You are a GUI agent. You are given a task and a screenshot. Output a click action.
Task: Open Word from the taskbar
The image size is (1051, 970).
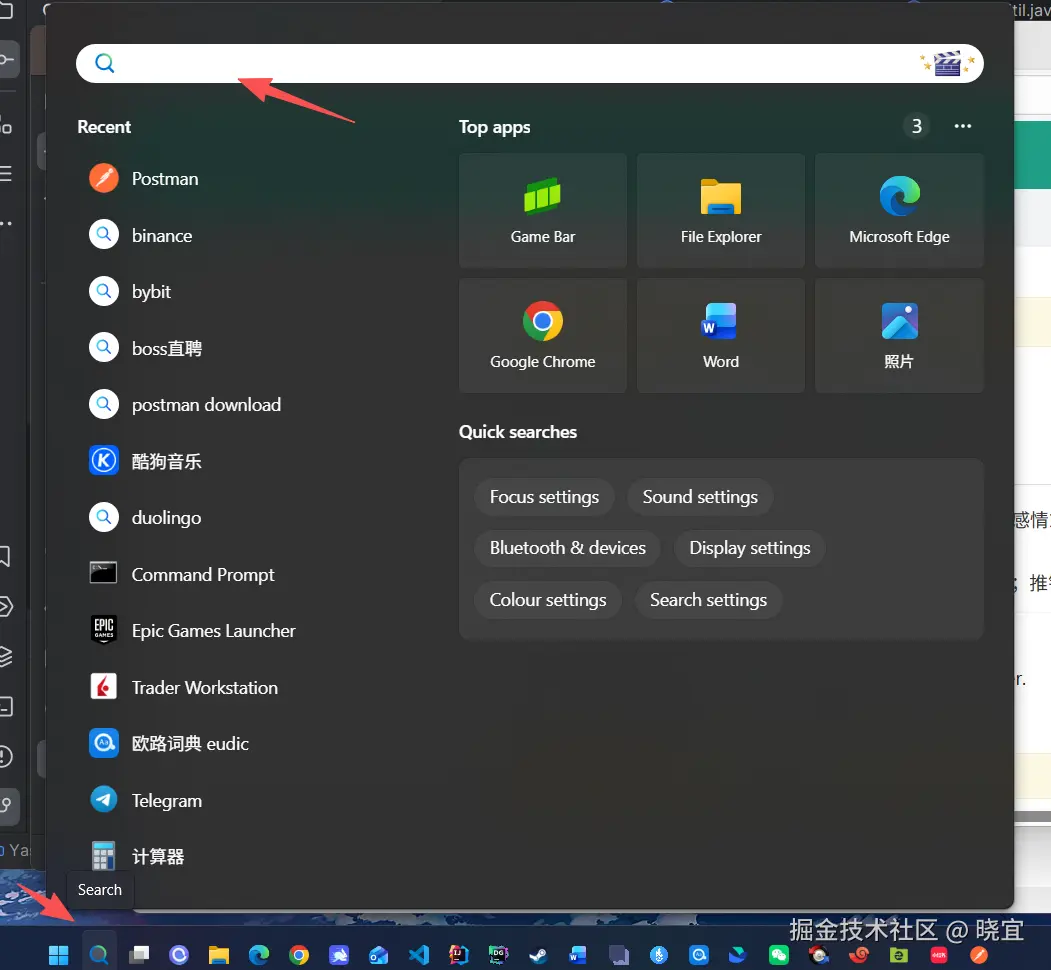coord(578,955)
